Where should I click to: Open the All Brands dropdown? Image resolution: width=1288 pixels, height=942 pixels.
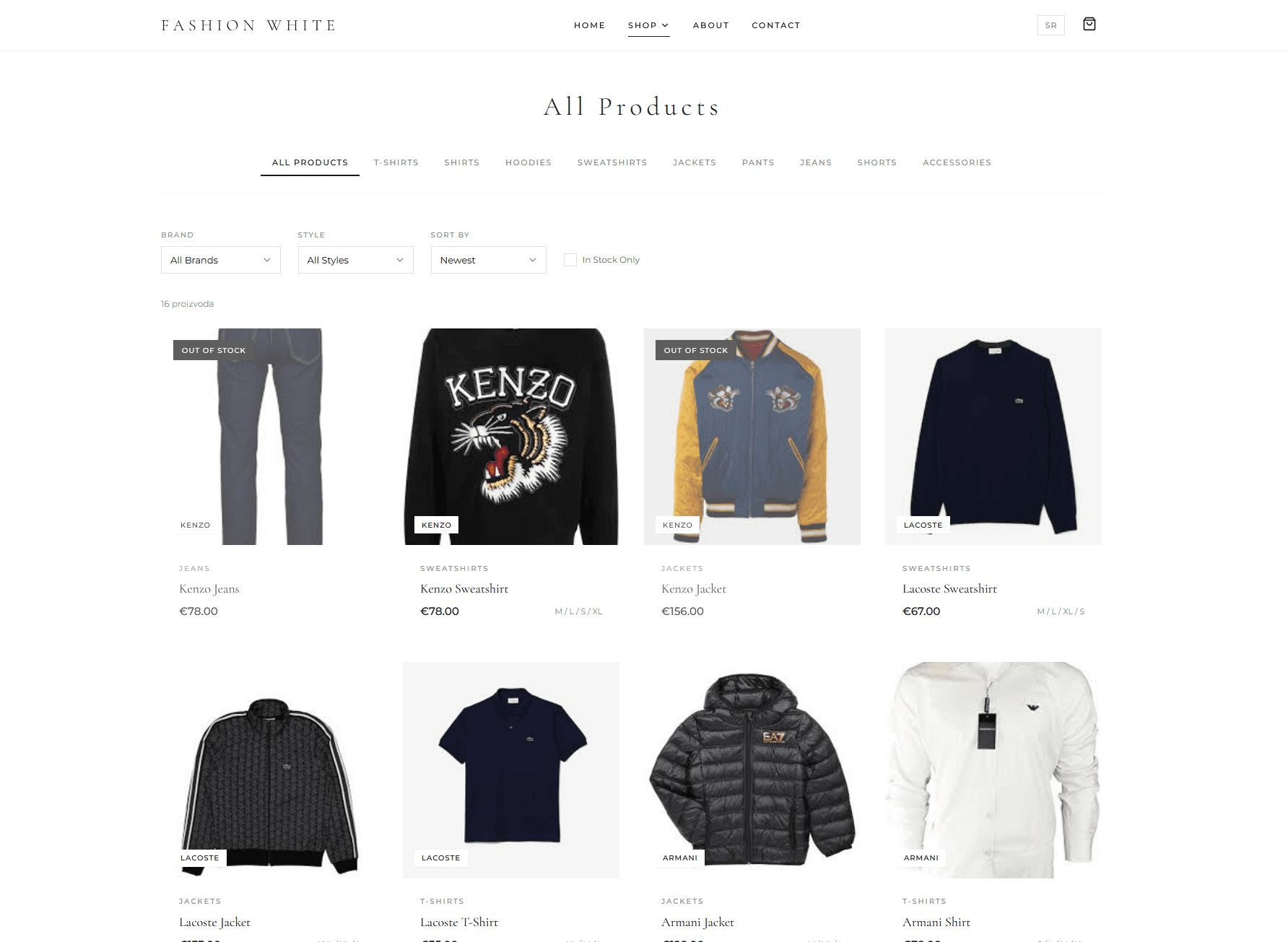pos(220,260)
